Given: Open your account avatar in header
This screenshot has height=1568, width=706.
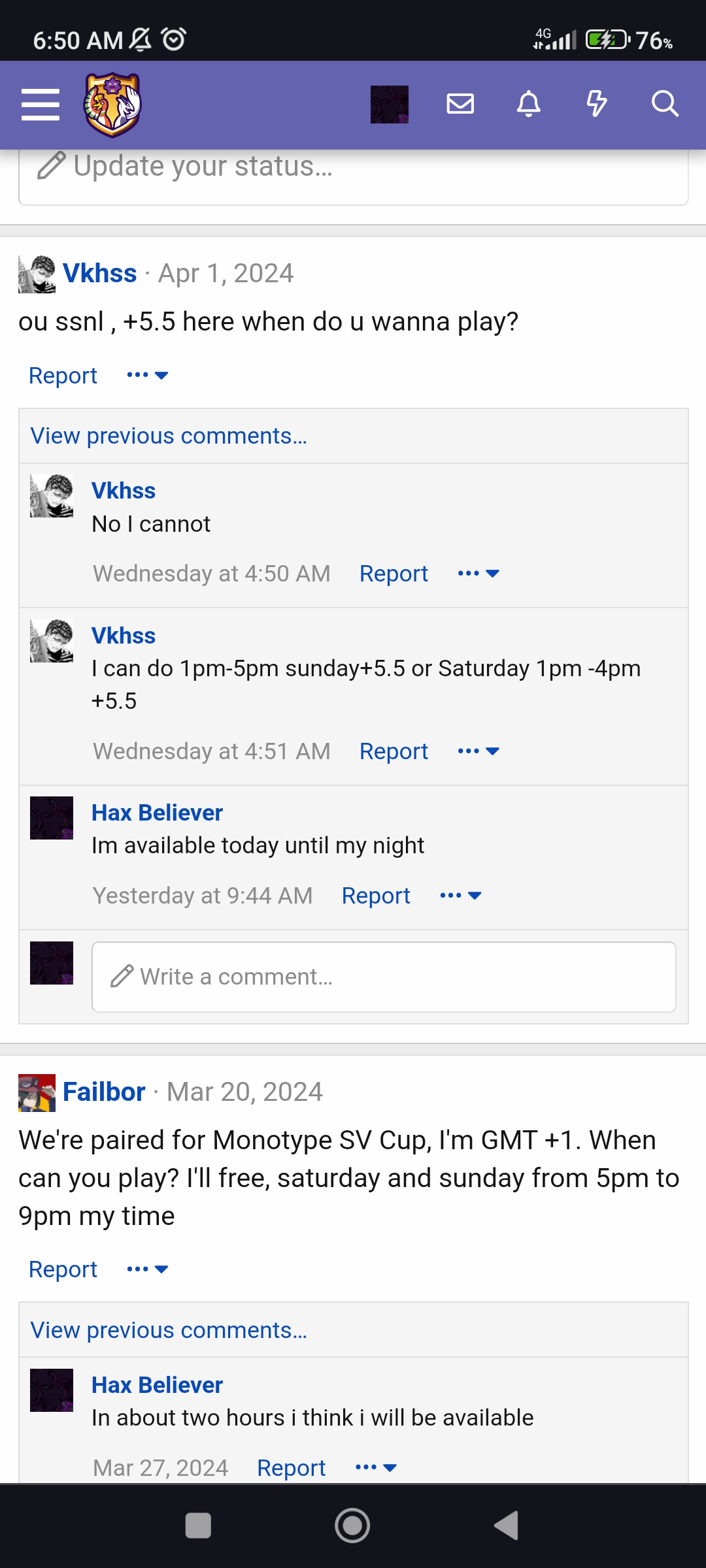Looking at the screenshot, I should pyautogui.click(x=390, y=105).
